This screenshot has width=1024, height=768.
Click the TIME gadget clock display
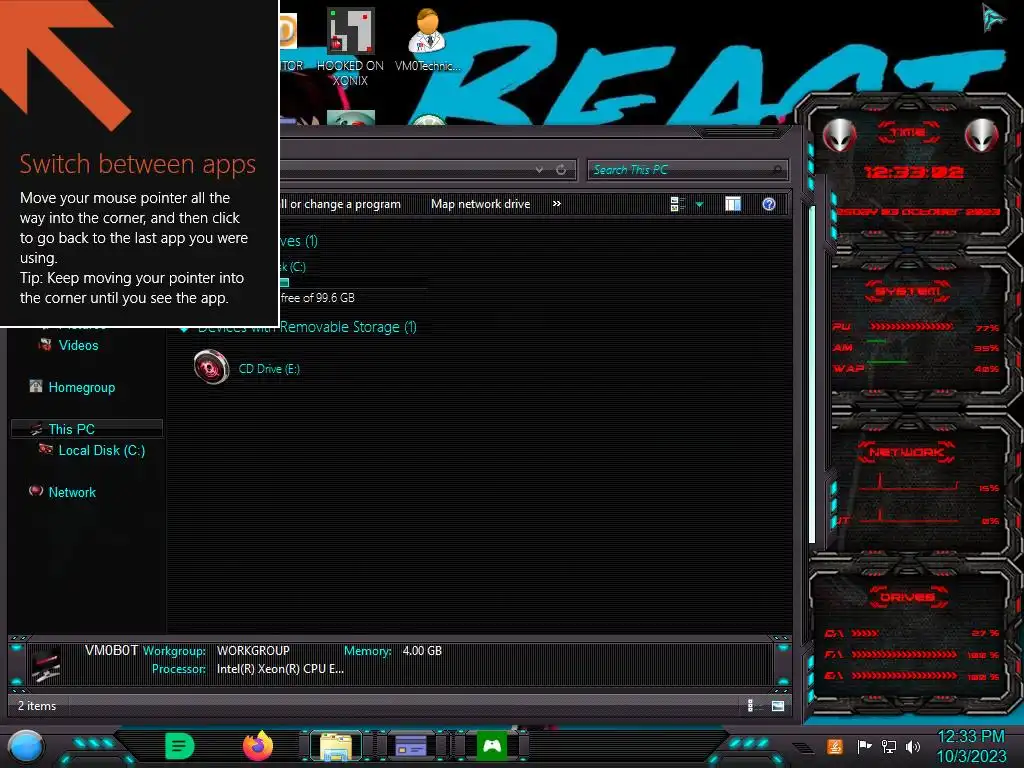point(913,172)
